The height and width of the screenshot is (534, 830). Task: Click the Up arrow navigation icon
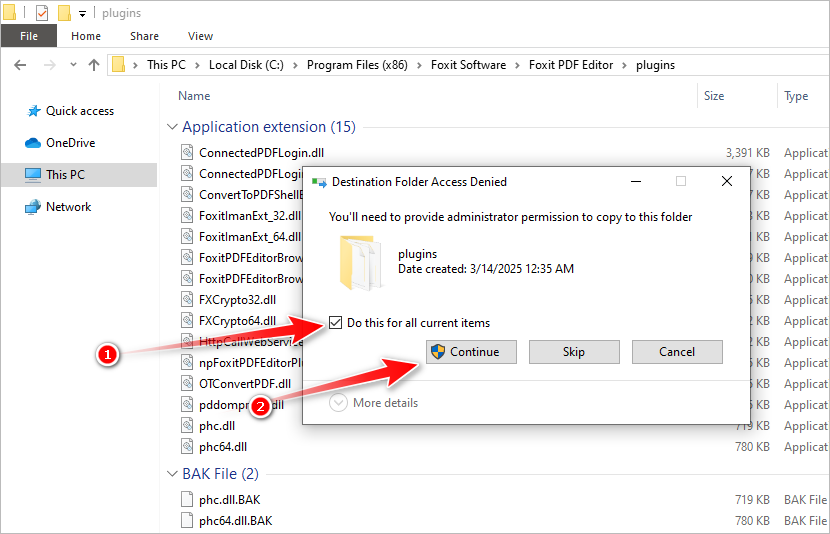point(94,65)
